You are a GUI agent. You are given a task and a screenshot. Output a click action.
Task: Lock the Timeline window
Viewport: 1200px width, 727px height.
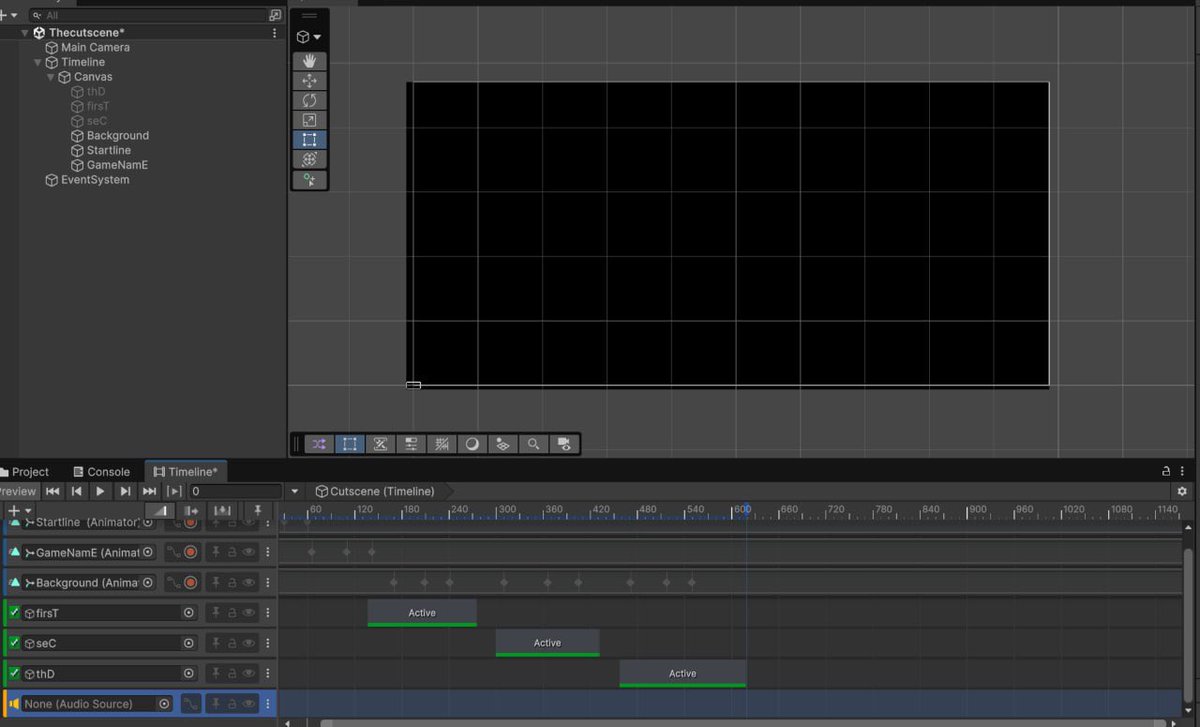click(x=1166, y=471)
